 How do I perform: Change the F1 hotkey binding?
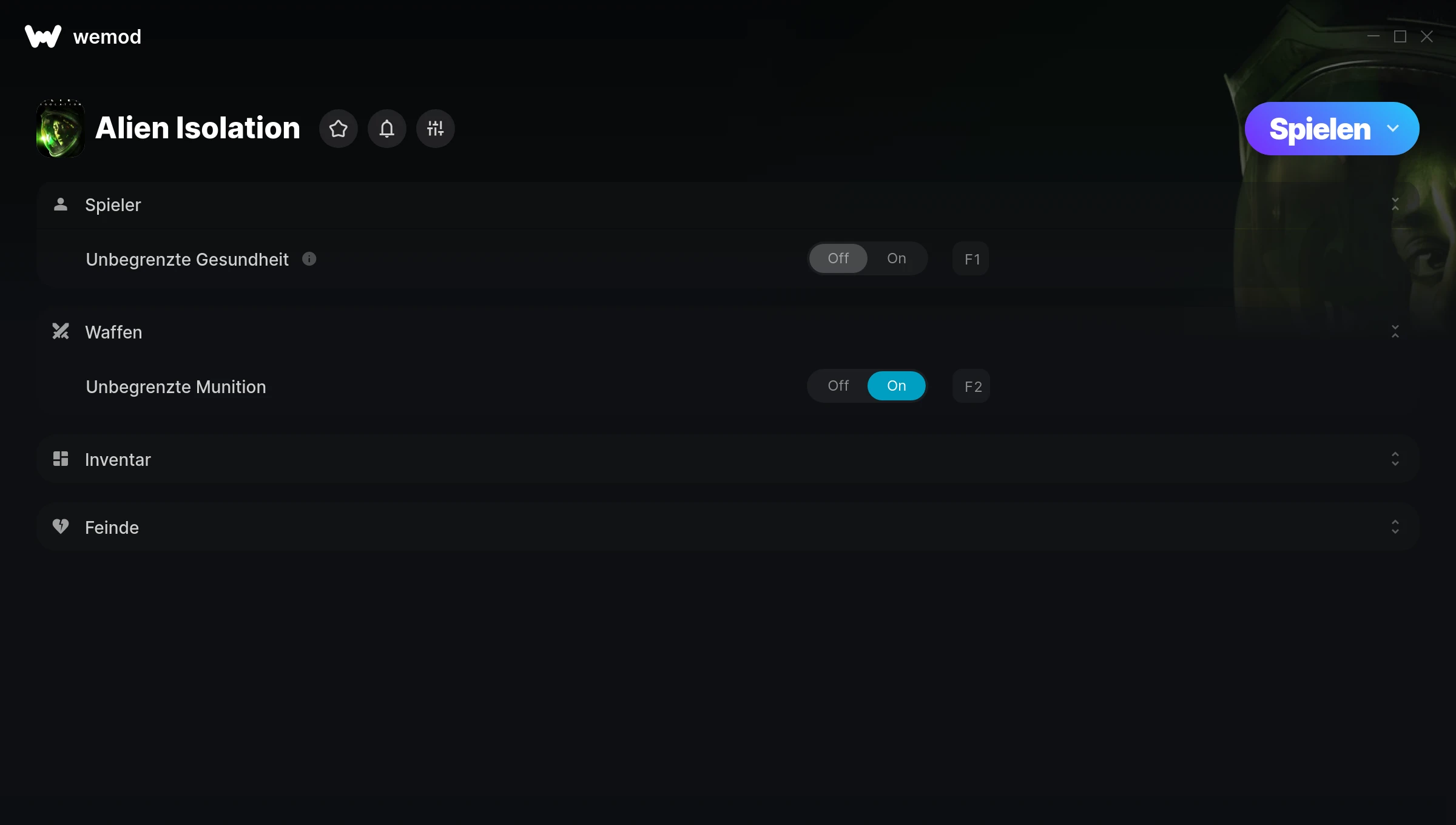[x=971, y=259]
